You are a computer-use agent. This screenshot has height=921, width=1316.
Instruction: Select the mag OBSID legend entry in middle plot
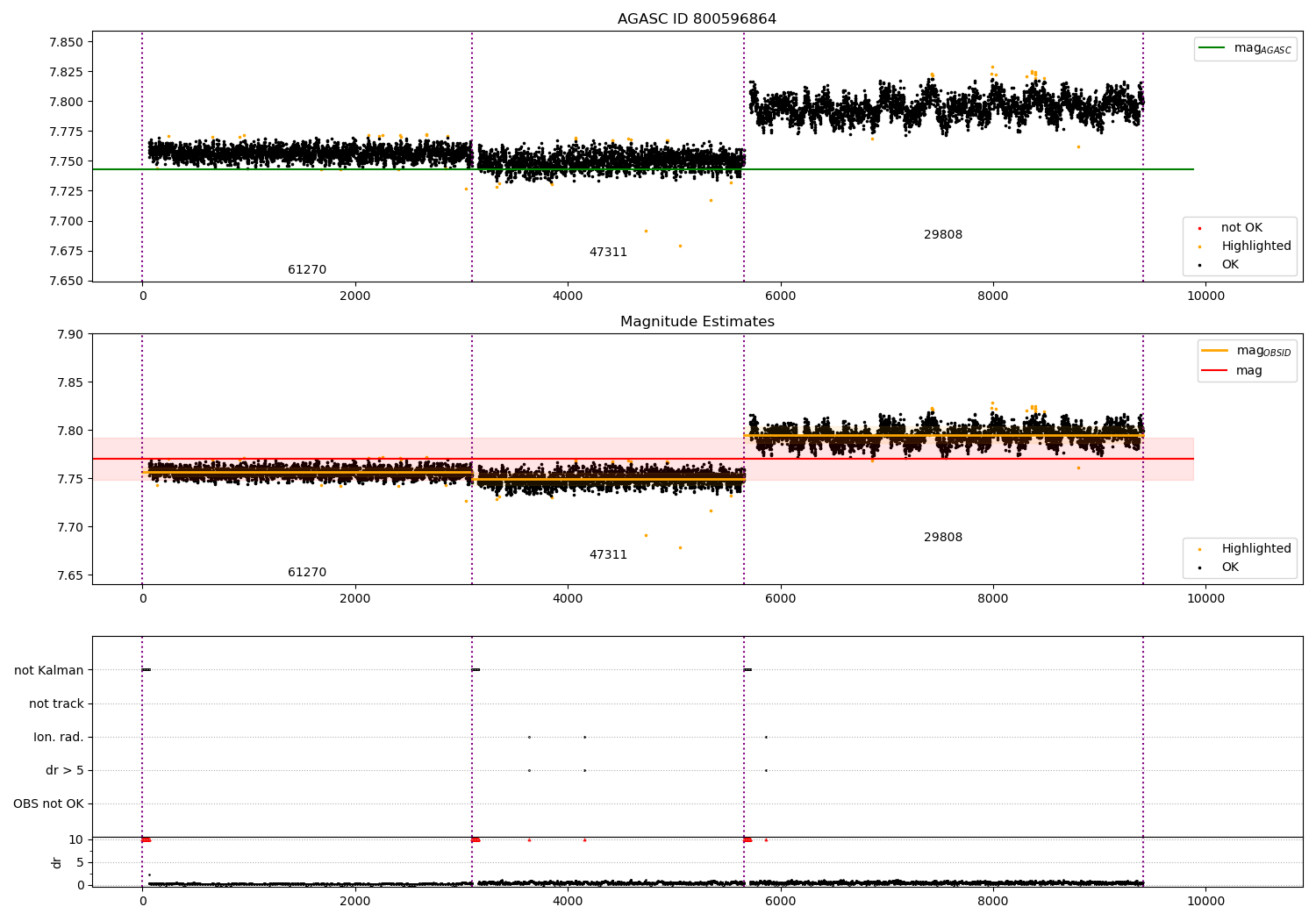pos(1247,351)
